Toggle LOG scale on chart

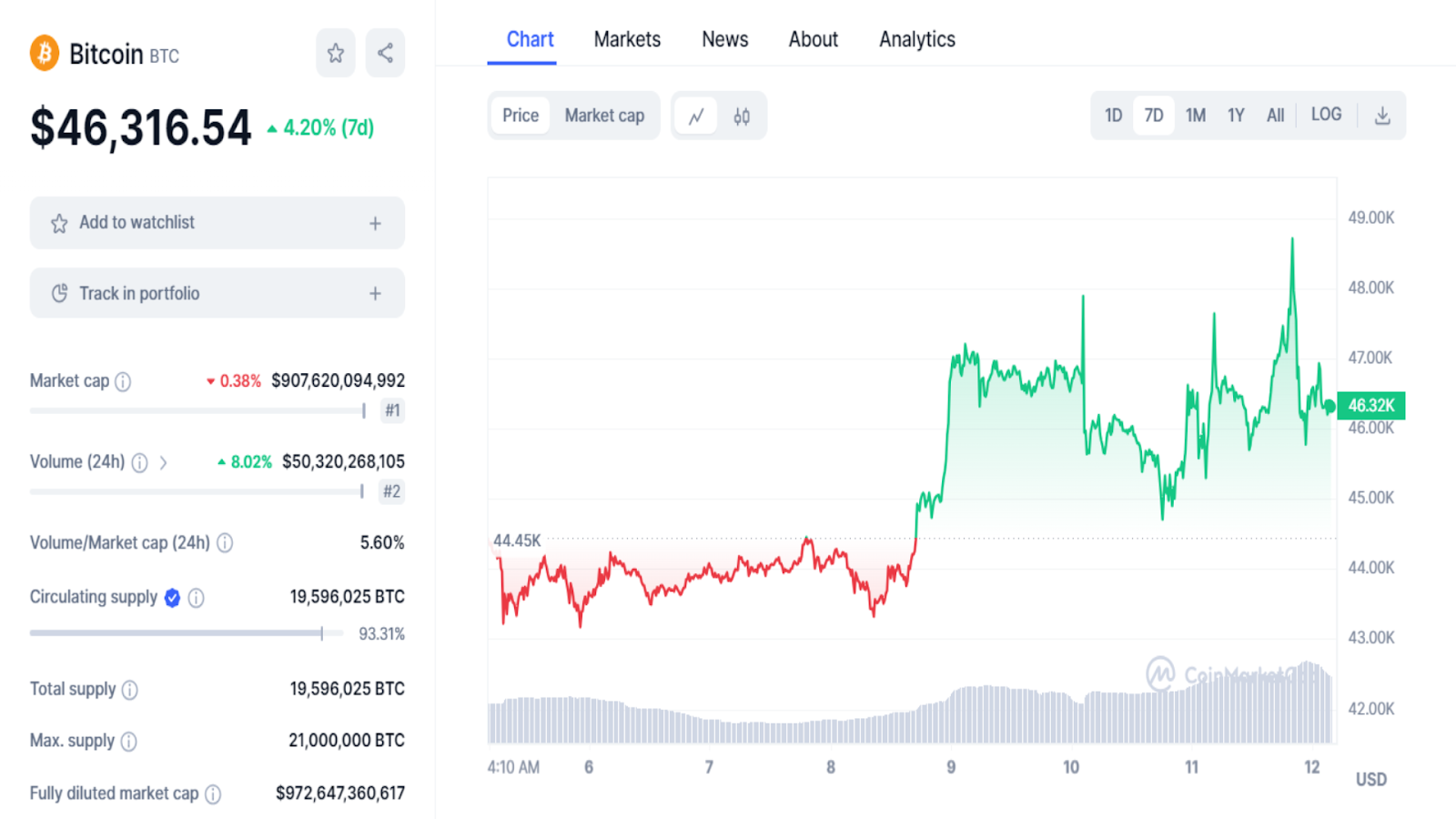coord(1326,115)
